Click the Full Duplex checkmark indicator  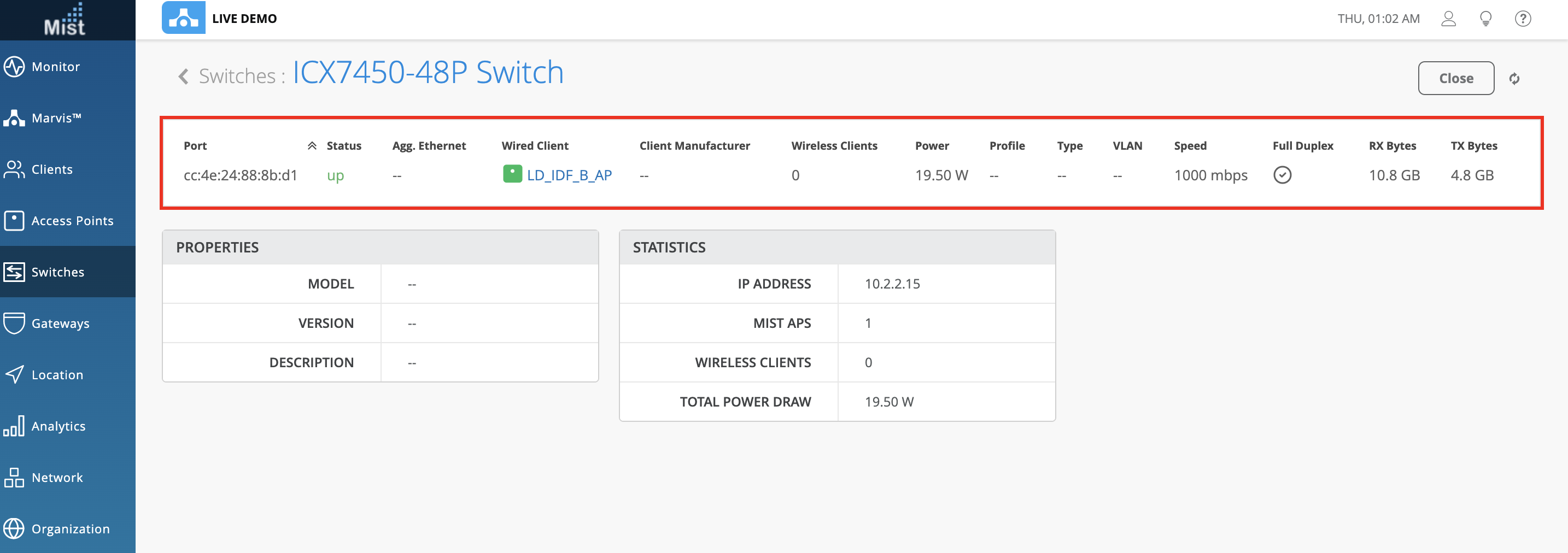pos(1282,175)
